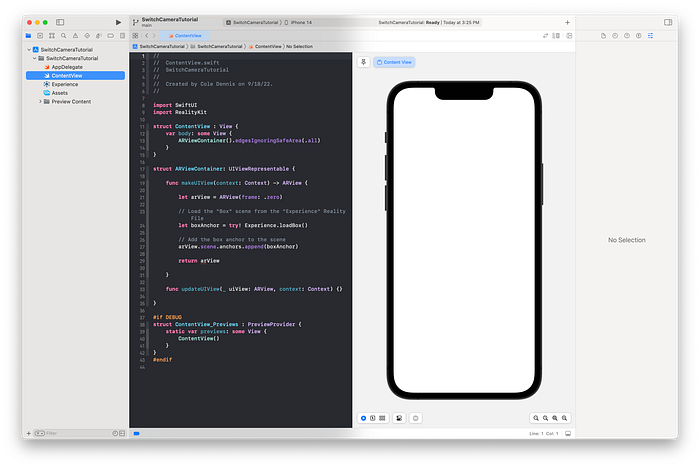This screenshot has width=700, height=468.
Task: Show the project navigator folder icon
Action: pos(29,36)
